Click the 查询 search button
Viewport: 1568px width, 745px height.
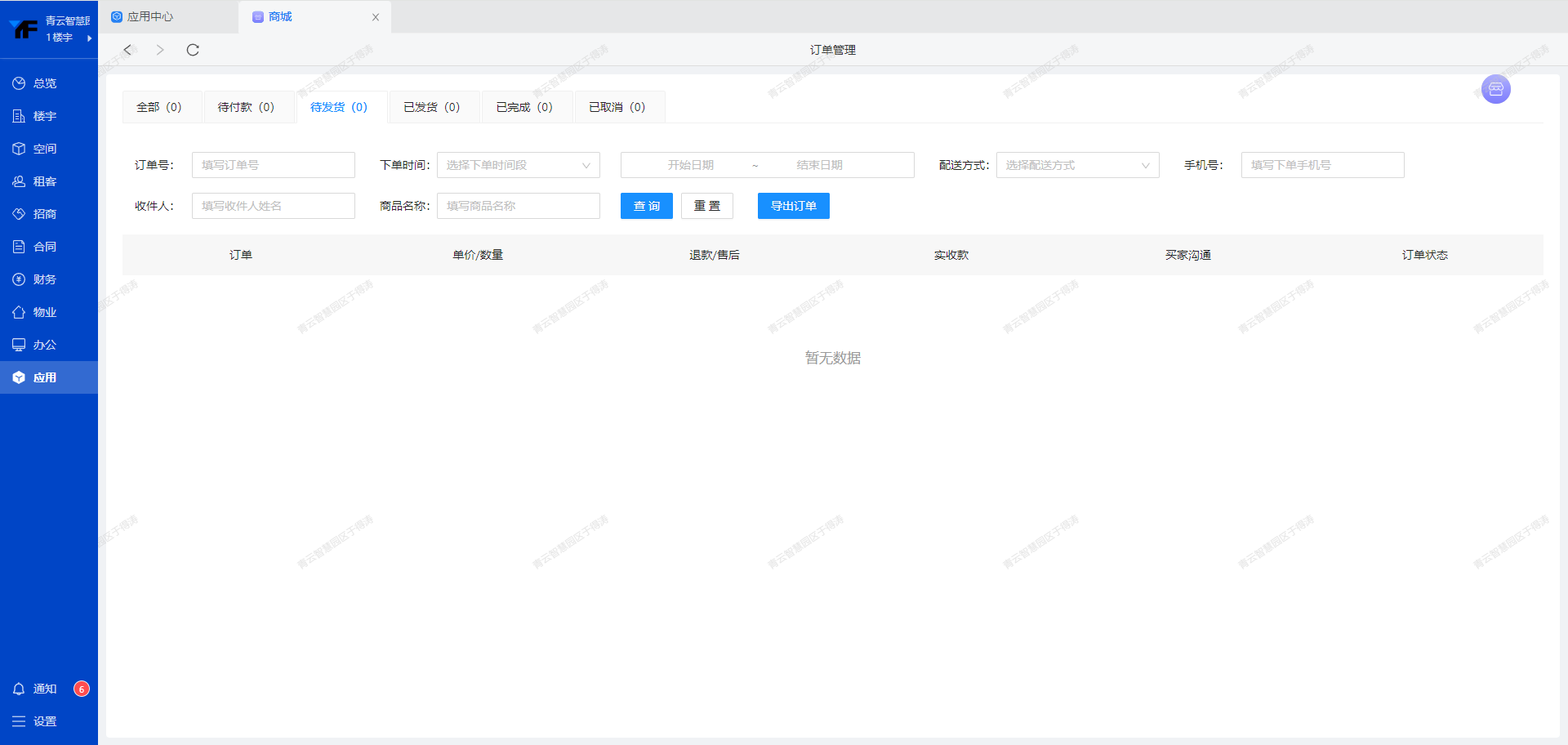tap(646, 206)
